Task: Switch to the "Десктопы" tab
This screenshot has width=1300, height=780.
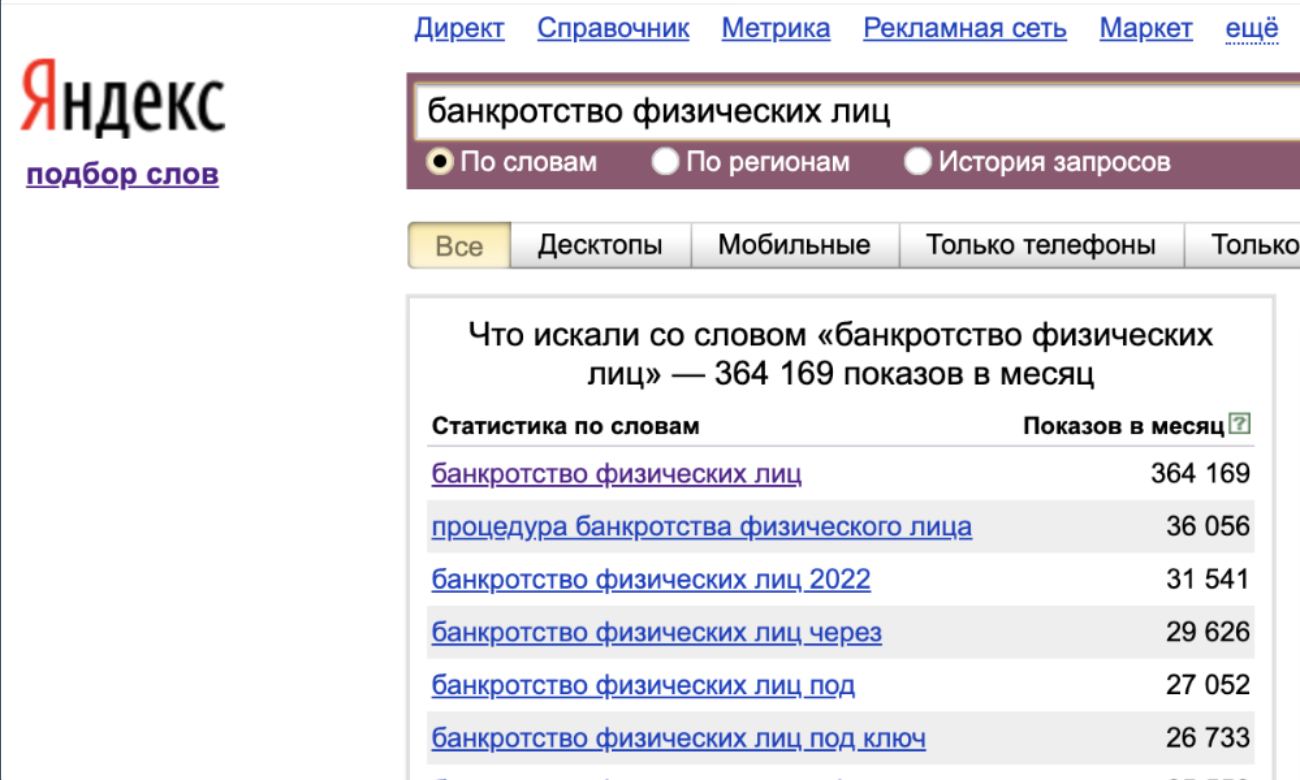Action: (600, 245)
